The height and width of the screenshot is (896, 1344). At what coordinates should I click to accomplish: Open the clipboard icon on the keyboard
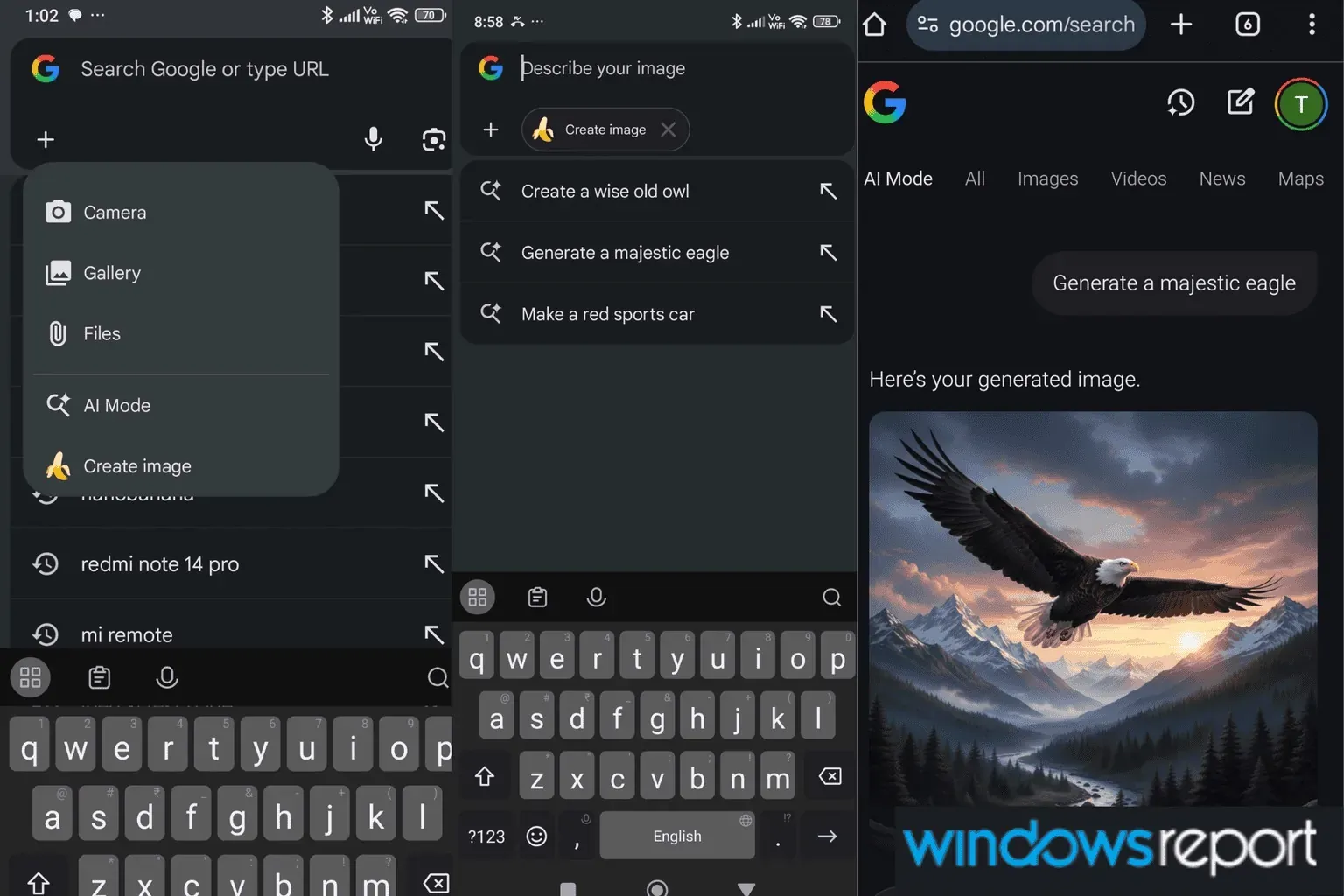coord(537,597)
